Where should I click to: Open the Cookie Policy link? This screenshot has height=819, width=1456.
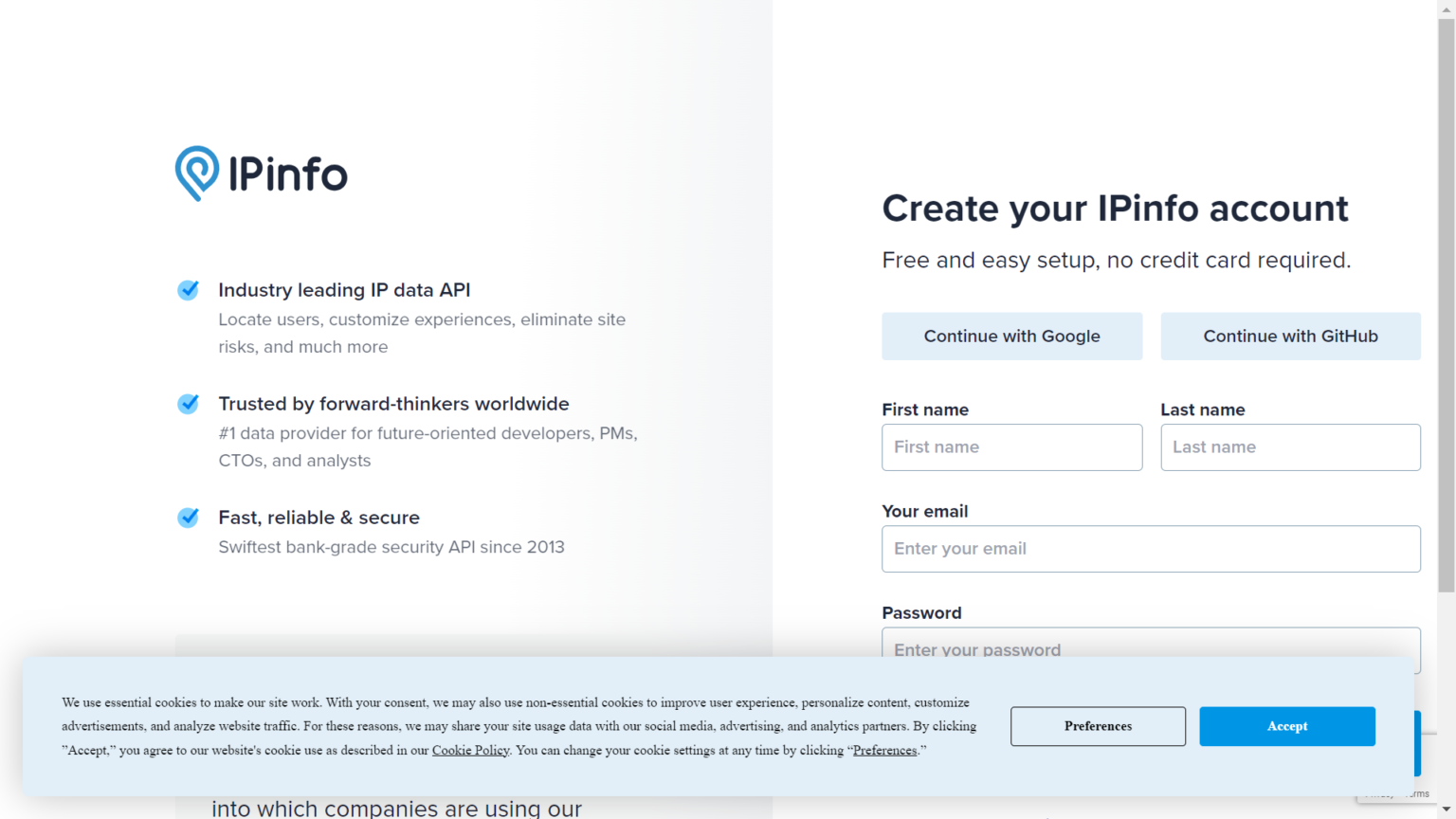pos(471,751)
